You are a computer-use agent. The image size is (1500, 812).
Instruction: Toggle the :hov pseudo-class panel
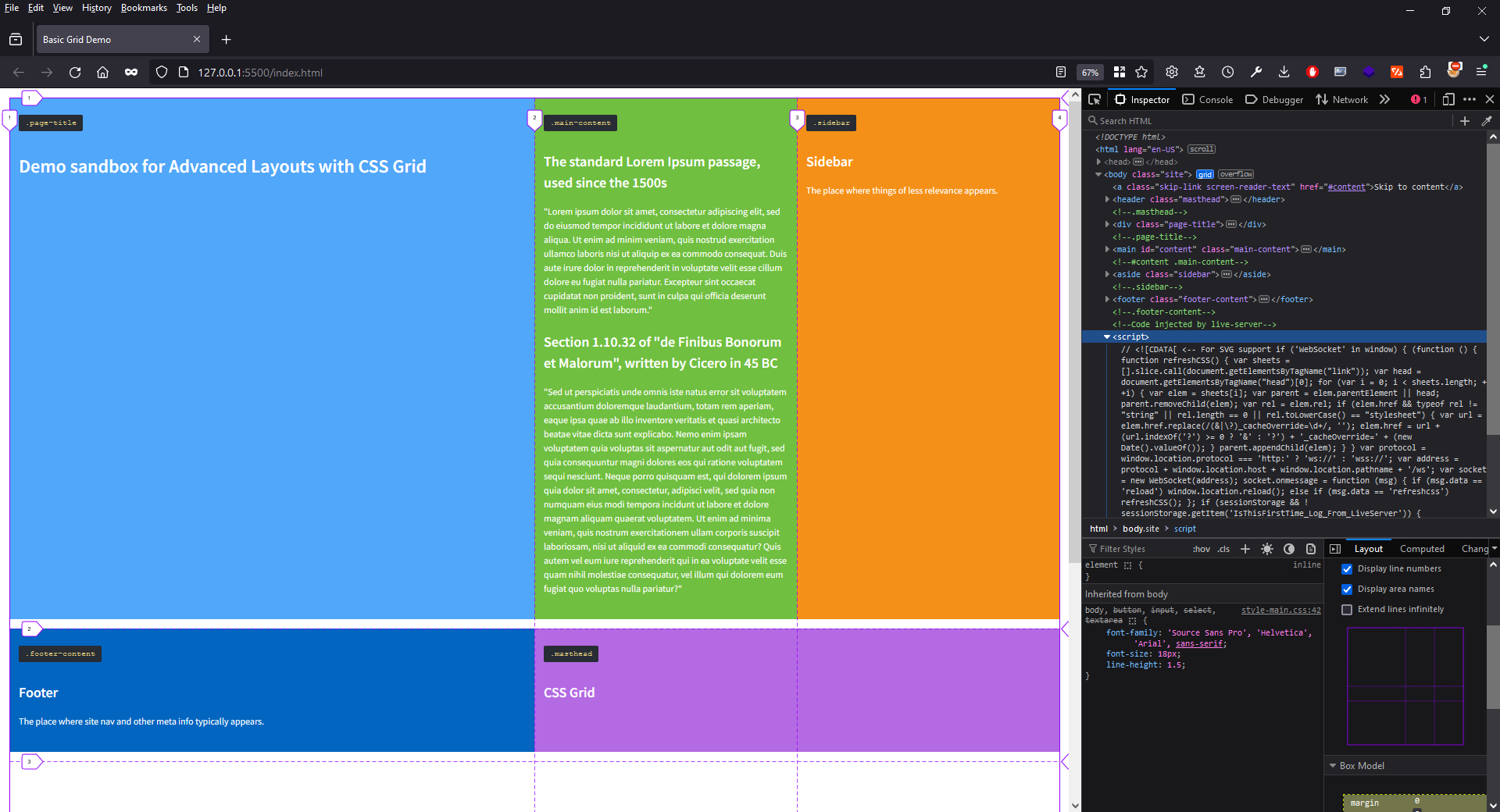(x=1201, y=549)
